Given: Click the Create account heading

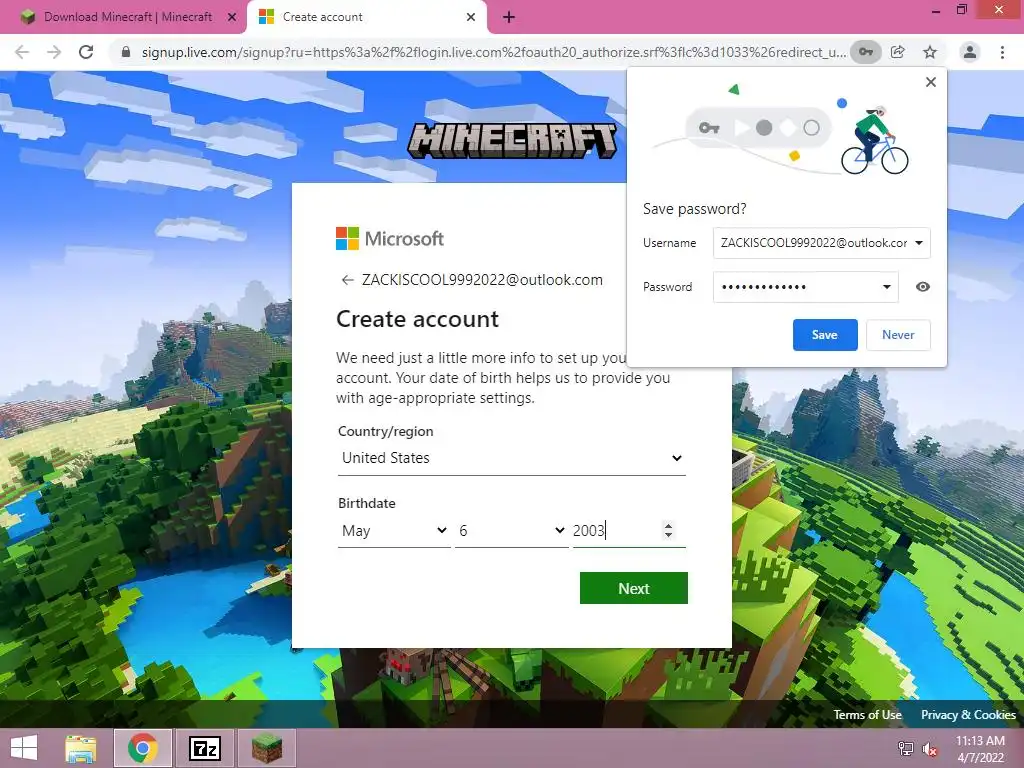Looking at the screenshot, I should pos(417,319).
